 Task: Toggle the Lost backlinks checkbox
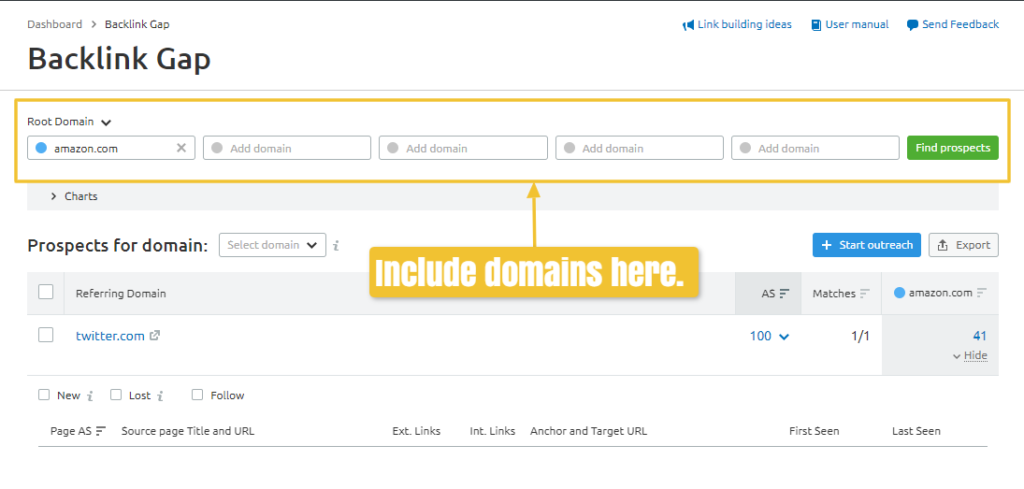[116, 395]
